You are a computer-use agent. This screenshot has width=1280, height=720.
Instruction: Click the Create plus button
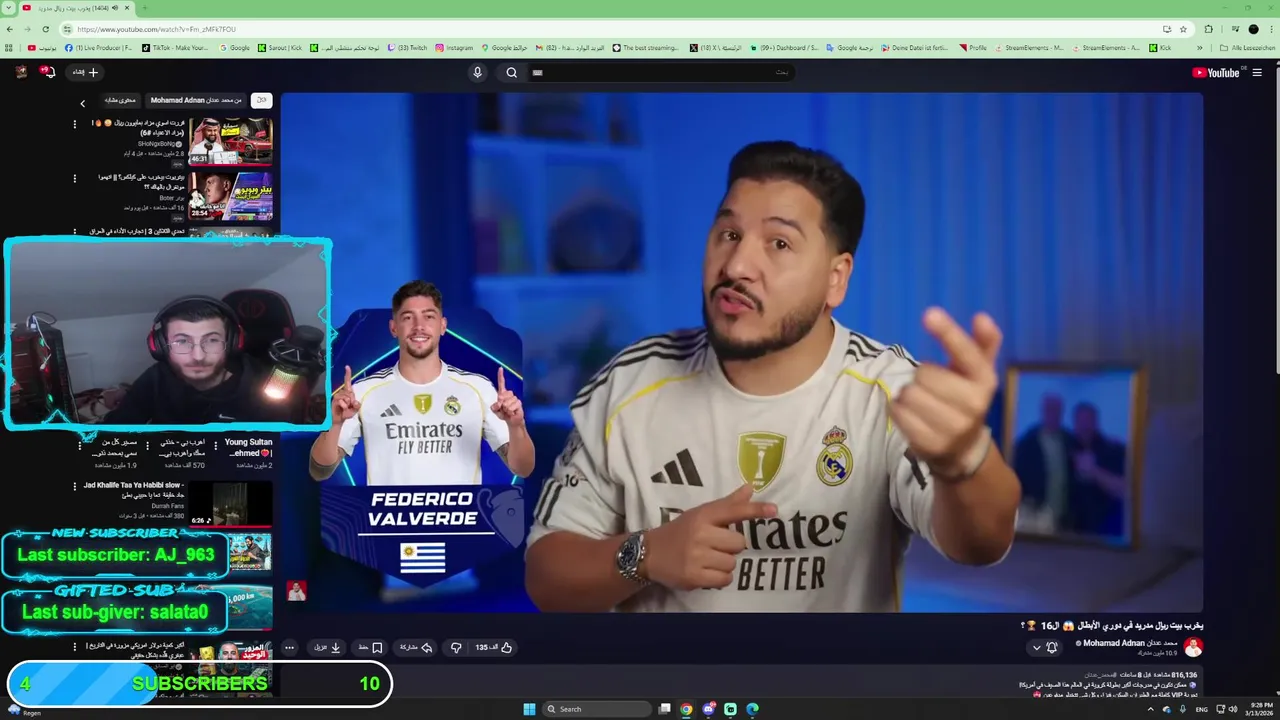point(85,72)
